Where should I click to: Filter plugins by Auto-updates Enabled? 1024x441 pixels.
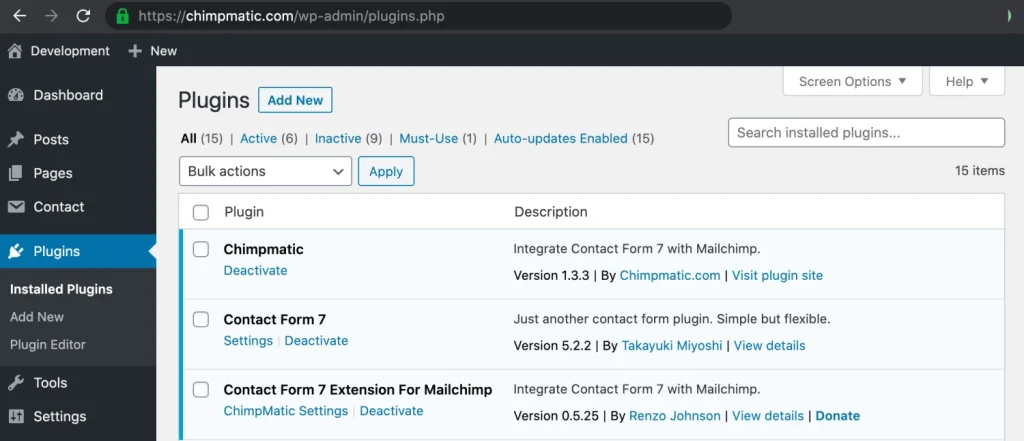click(x=560, y=139)
